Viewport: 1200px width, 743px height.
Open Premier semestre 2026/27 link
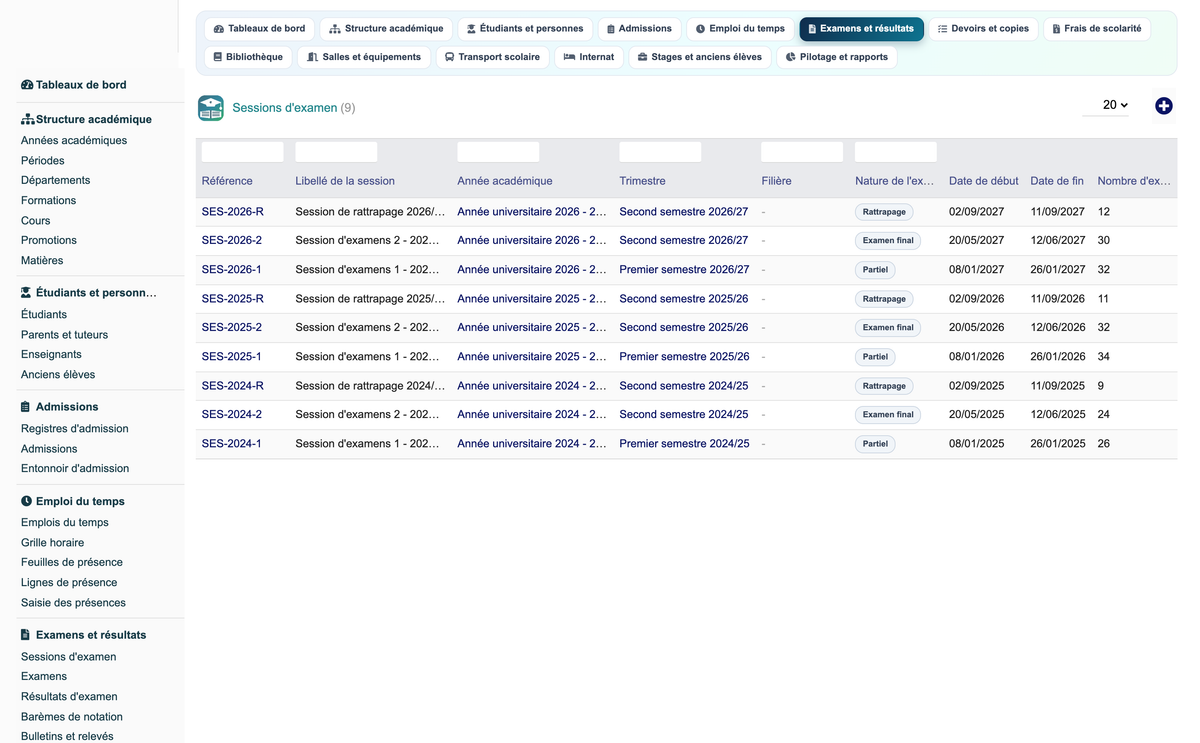click(684, 269)
